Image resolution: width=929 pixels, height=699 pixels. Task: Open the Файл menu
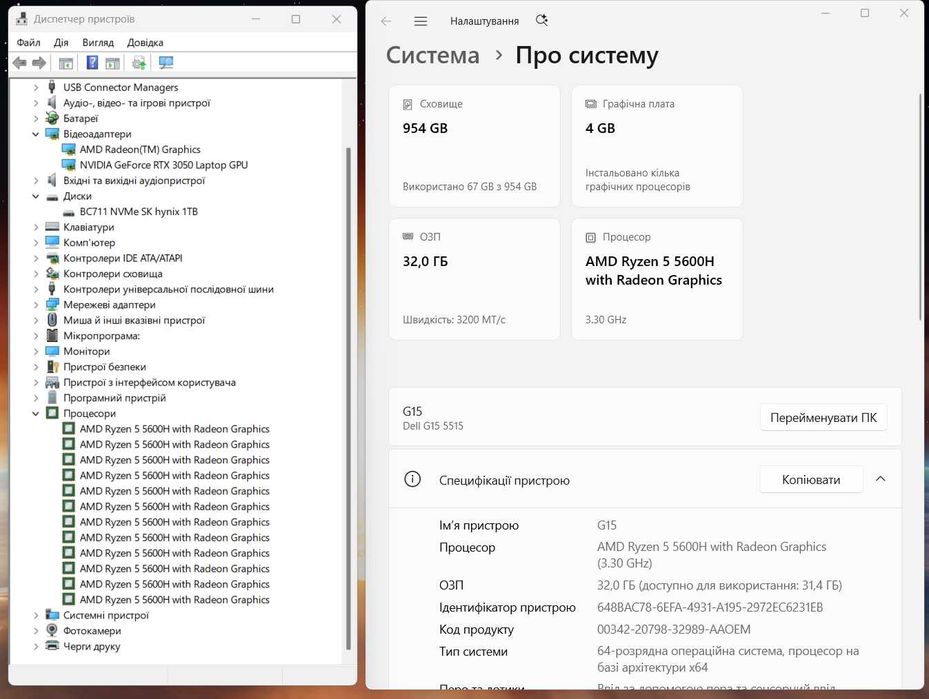point(28,43)
